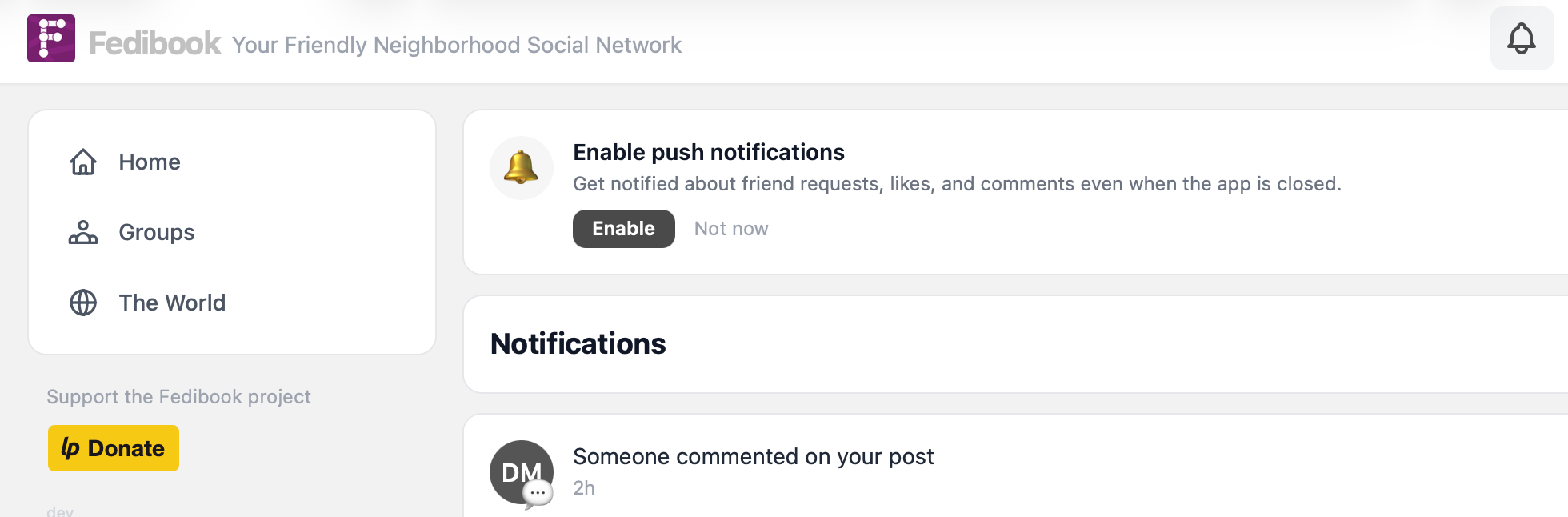This screenshot has width=1568, height=517.
Task: Click the golden bell emoji icon
Action: click(521, 168)
